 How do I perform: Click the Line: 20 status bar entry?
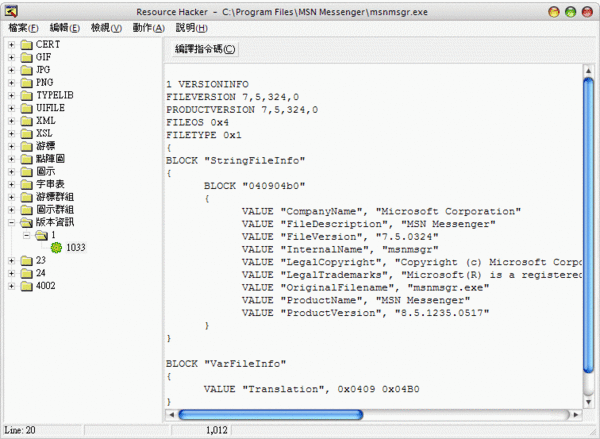pos(20,430)
